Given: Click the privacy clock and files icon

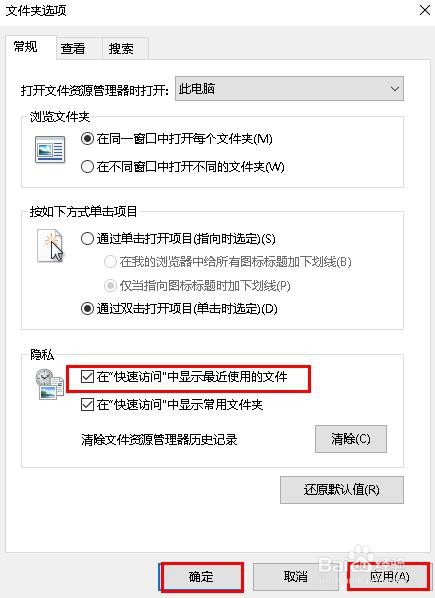Looking at the screenshot, I should (50, 384).
